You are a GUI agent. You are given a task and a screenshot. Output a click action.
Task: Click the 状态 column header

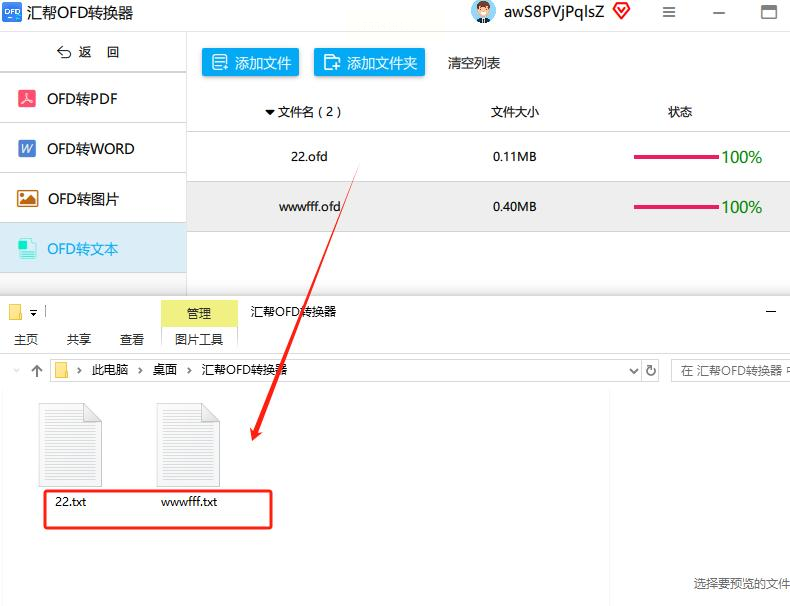(680, 112)
